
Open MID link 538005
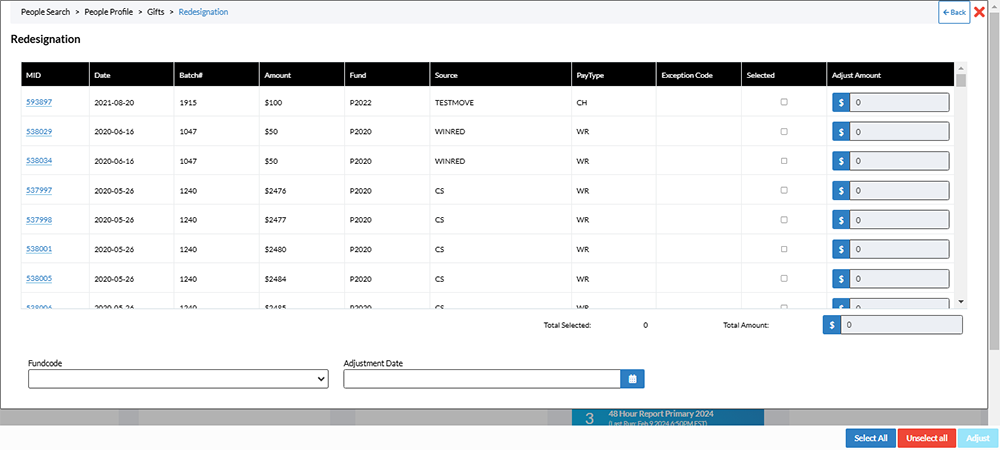(x=39, y=279)
